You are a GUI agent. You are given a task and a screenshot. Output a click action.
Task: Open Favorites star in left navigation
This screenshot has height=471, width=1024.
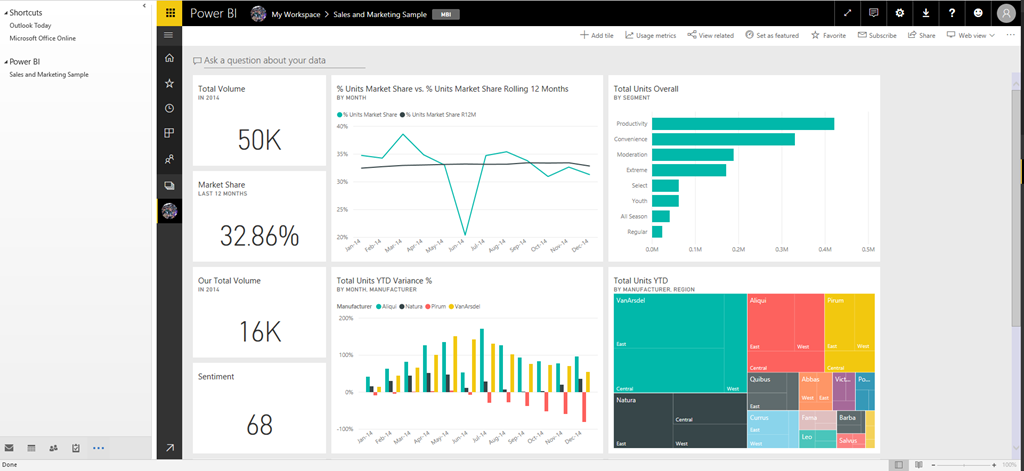[x=169, y=83]
